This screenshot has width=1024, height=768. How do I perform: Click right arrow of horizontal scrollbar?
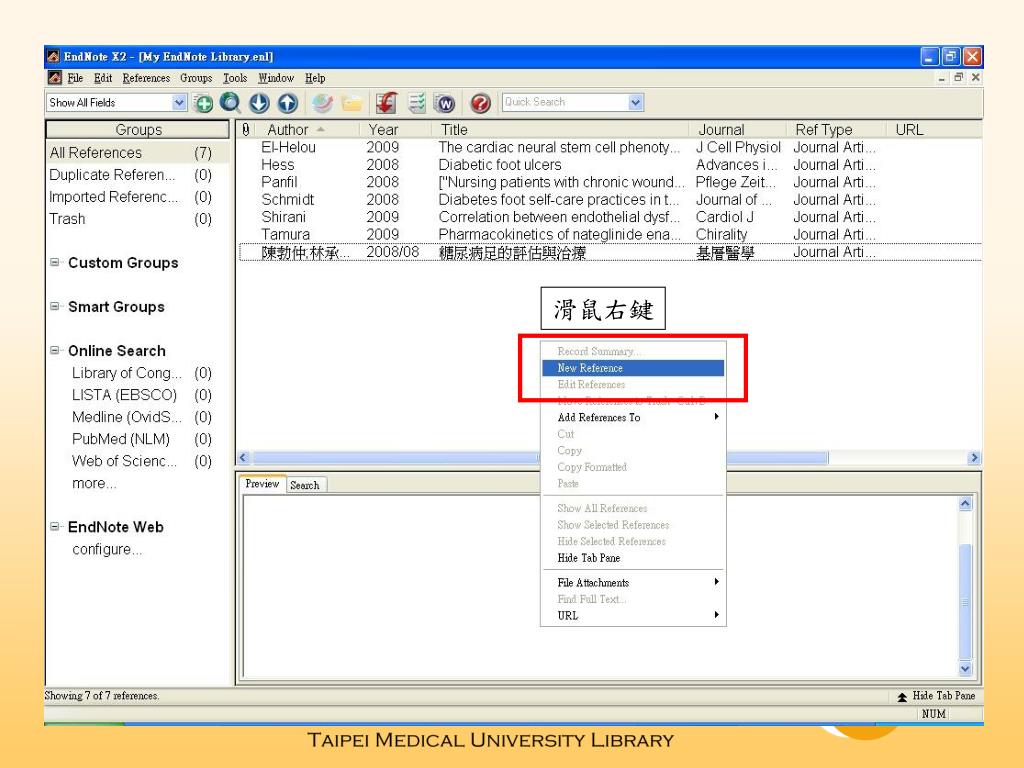(974, 458)
